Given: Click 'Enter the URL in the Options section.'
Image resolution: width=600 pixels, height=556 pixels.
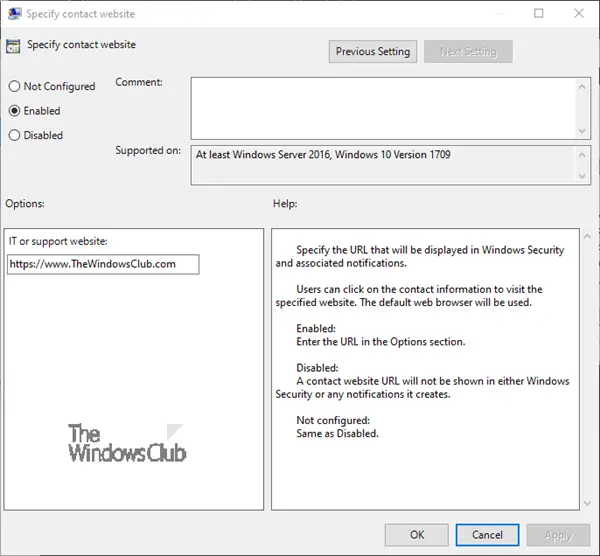Looking at the screenshot, I should pyautogui.click(x=381, y=342).
